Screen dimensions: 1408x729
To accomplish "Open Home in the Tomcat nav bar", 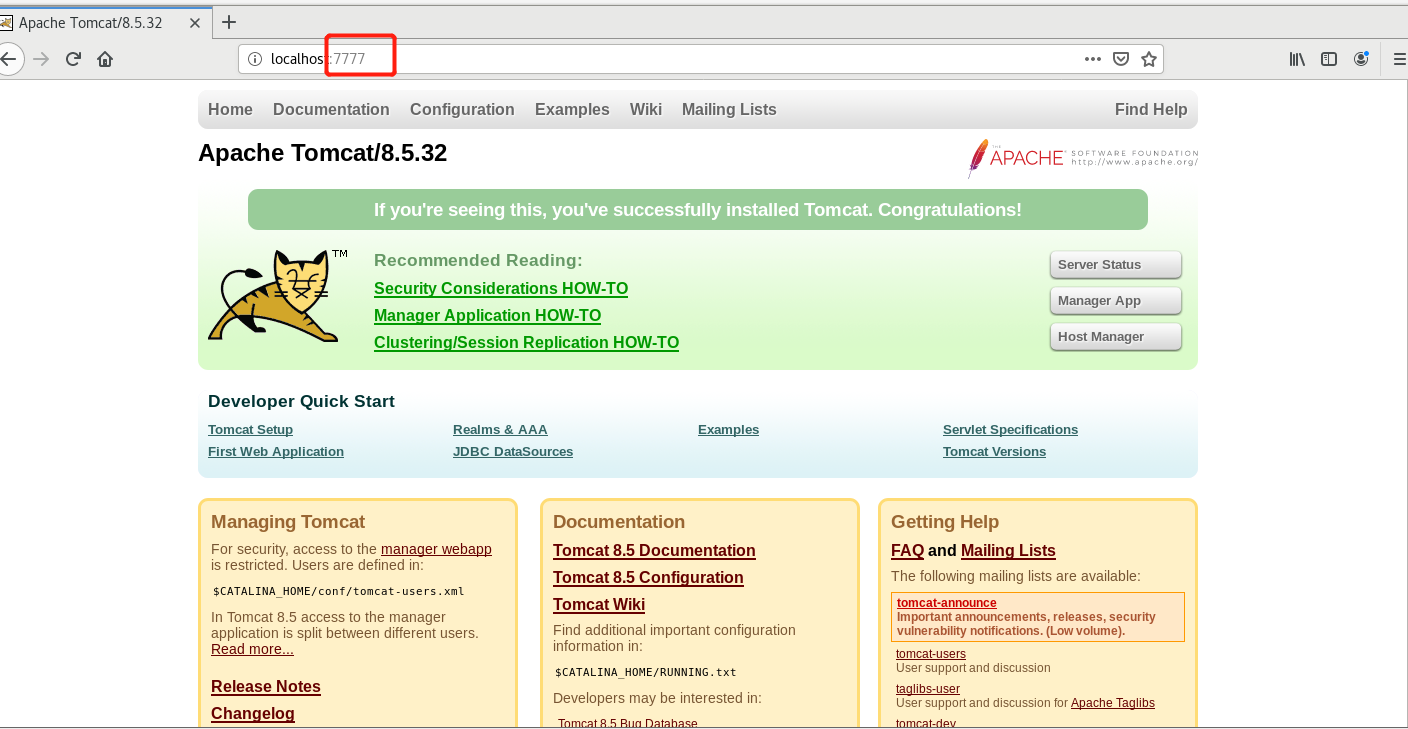I will coord(230,110).
